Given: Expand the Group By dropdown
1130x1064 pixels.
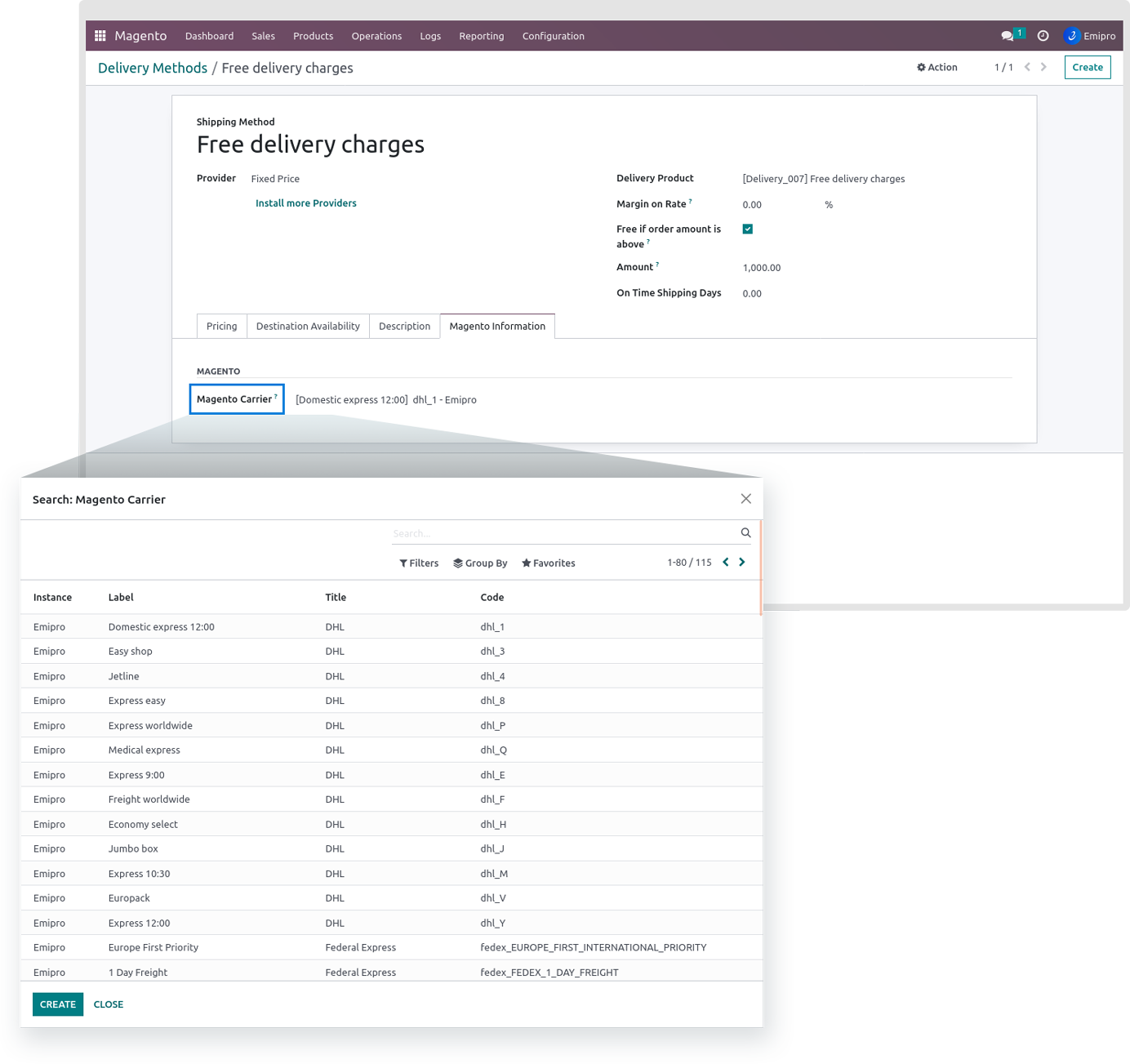Looking at the screenshot, I should (480, 563).
